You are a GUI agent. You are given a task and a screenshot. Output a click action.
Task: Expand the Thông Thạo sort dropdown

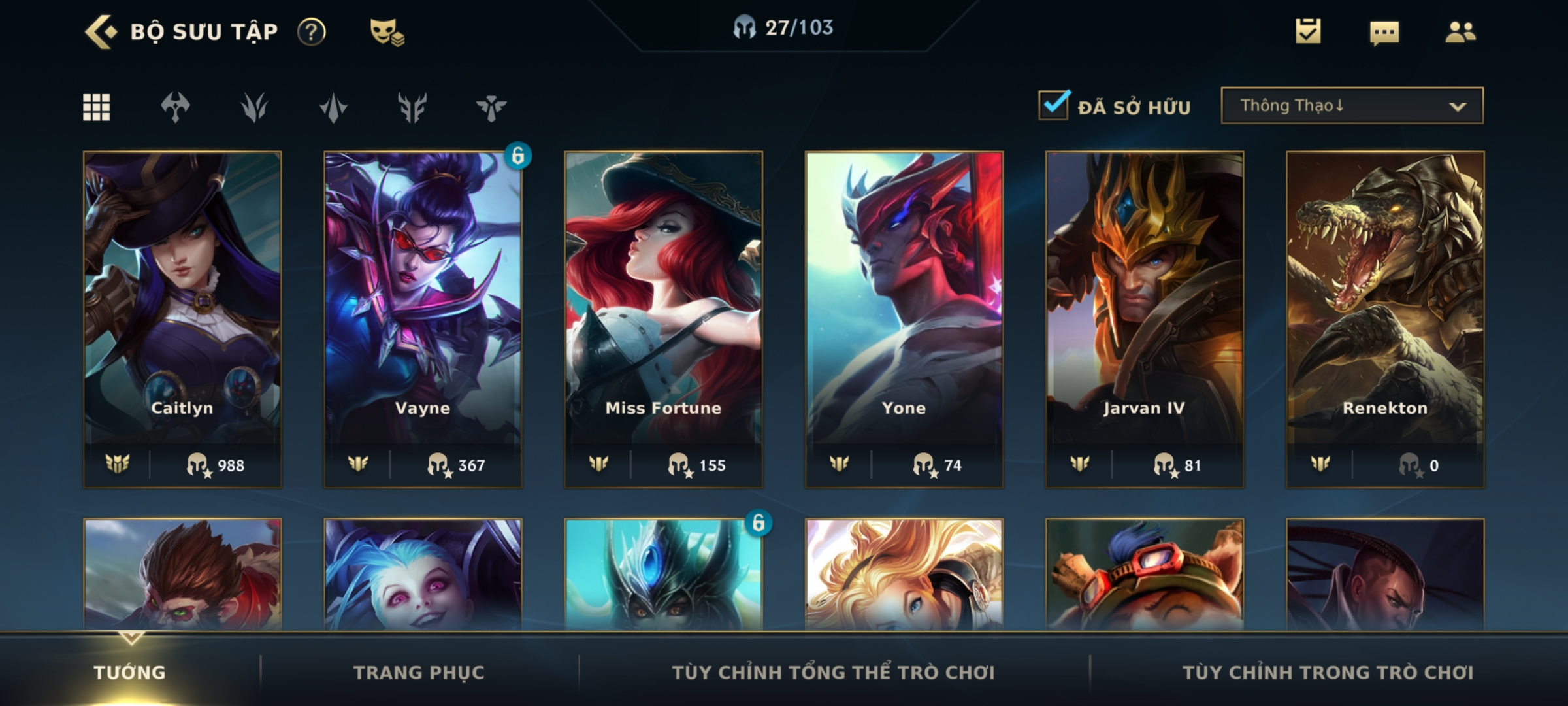point(1352,105)
